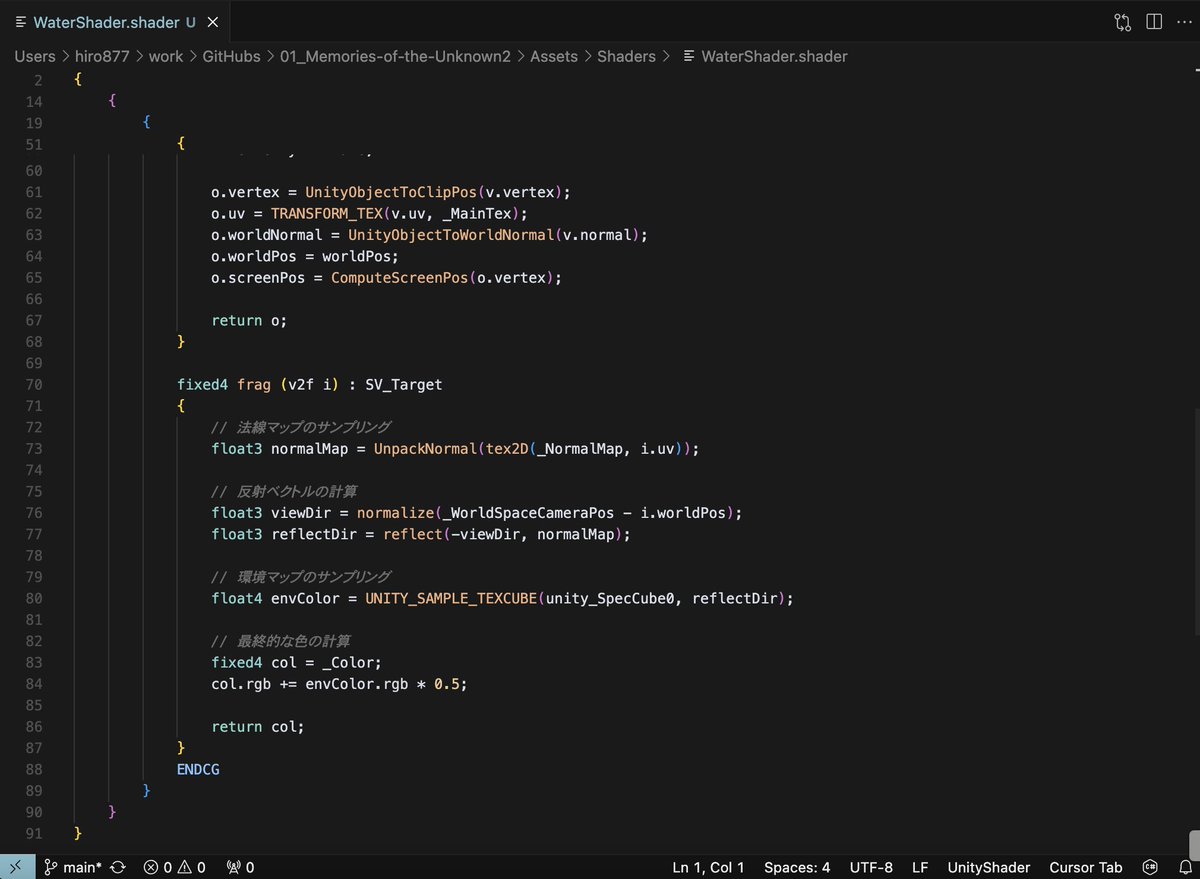Click line number 70 in the gutter
Viewport: 1200px width, 879px height.
33,384
